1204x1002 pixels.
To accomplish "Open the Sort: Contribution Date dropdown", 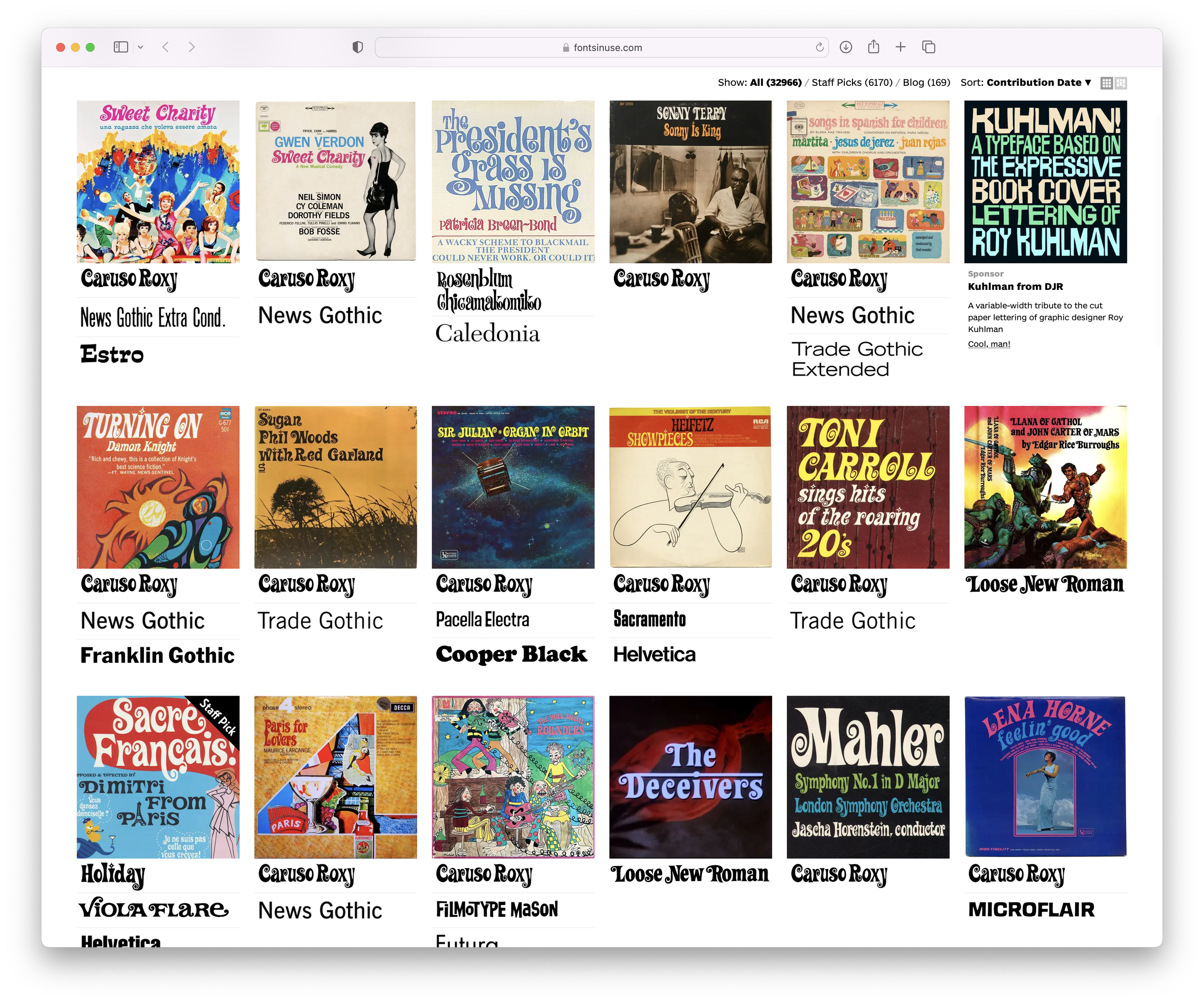I will click(x=1039, y=82).
